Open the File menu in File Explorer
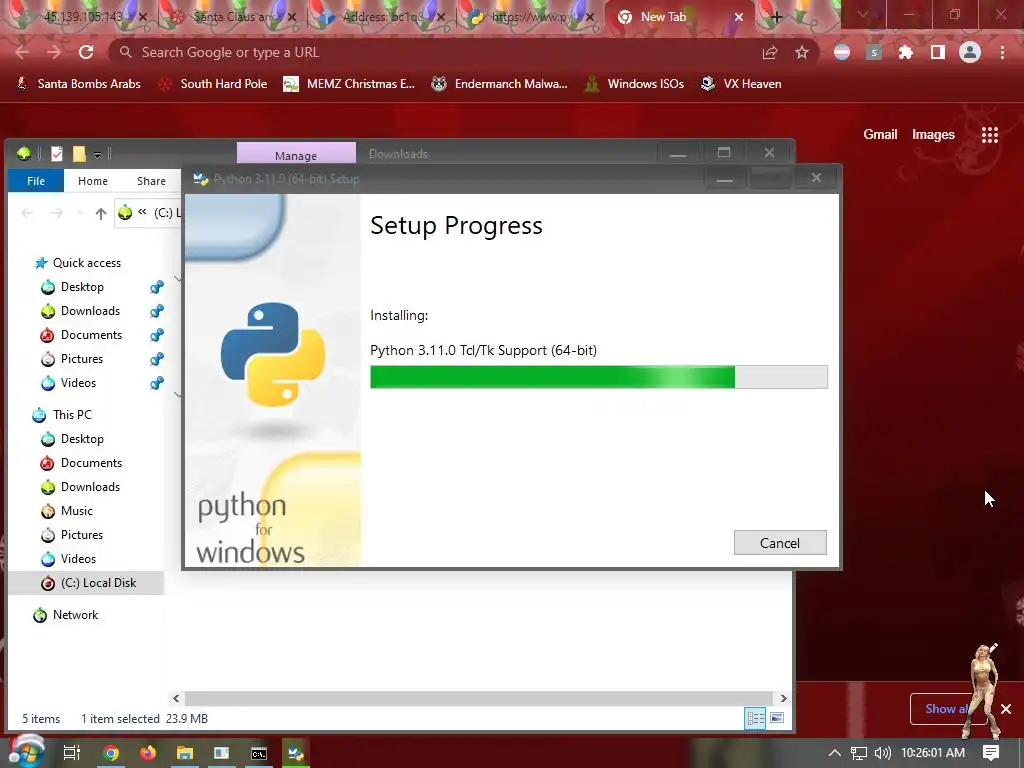 point(36,181)
